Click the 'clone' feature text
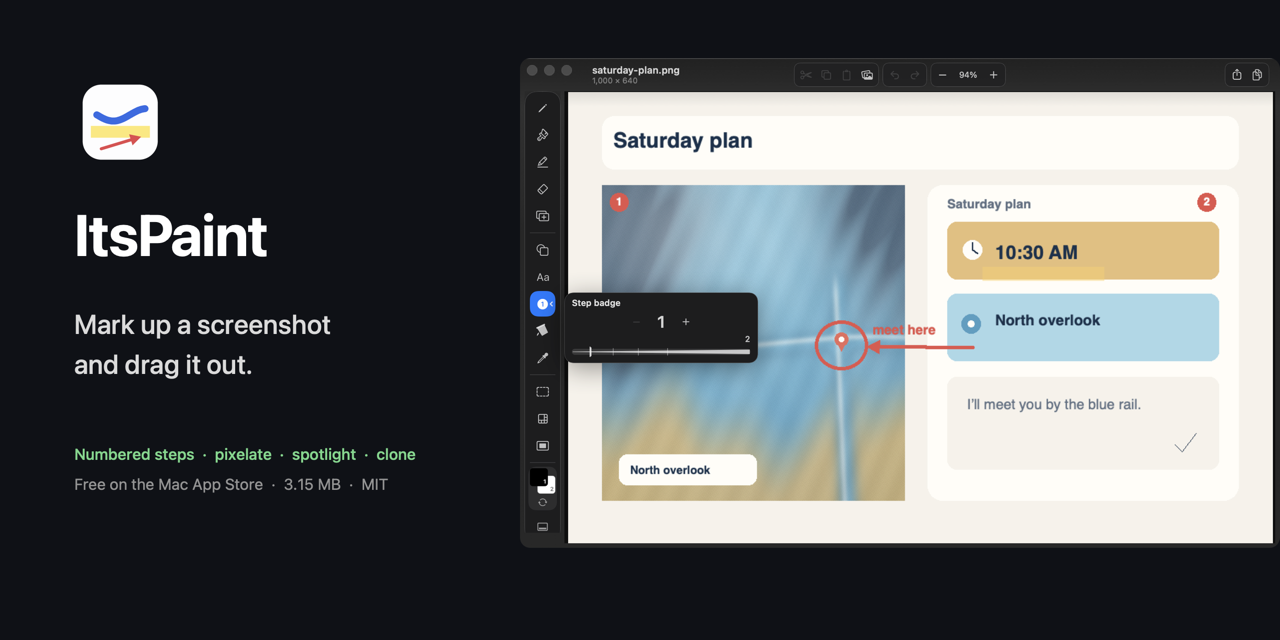The height and width of the screenshot is (640, 1280). pos(396,454)
